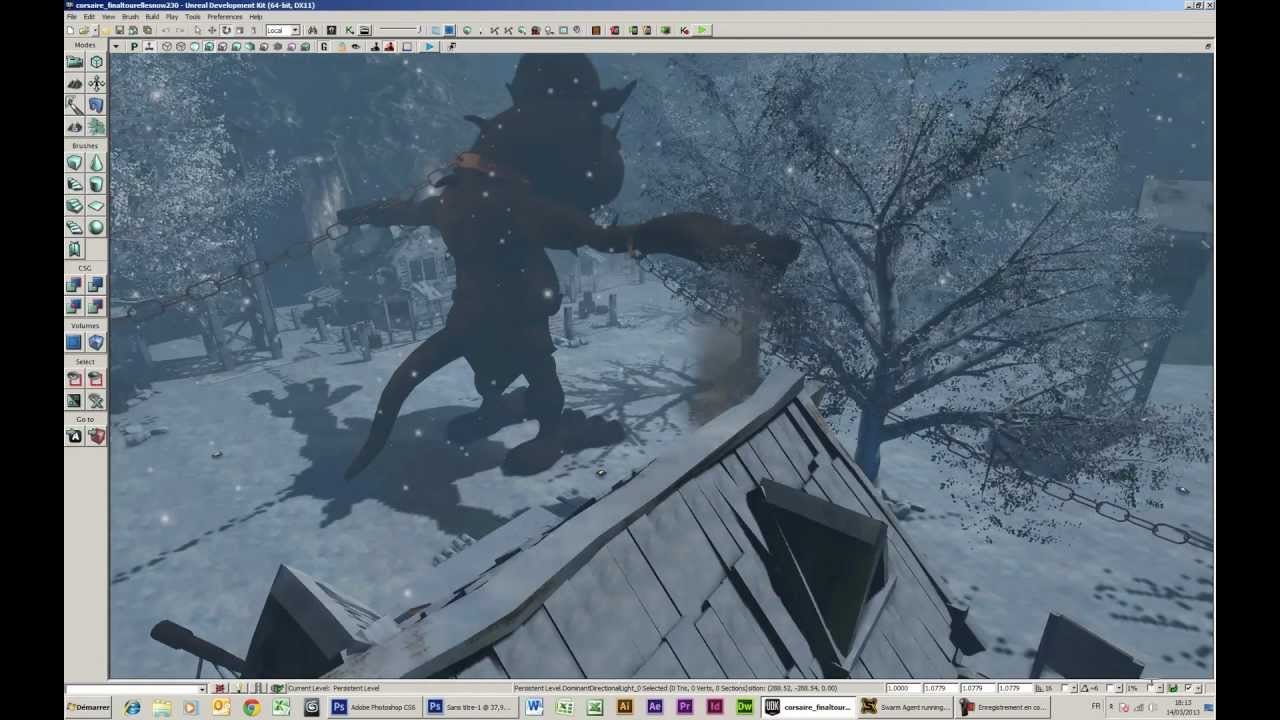Open the Local coordinate system dropdown

coord(283,29)
